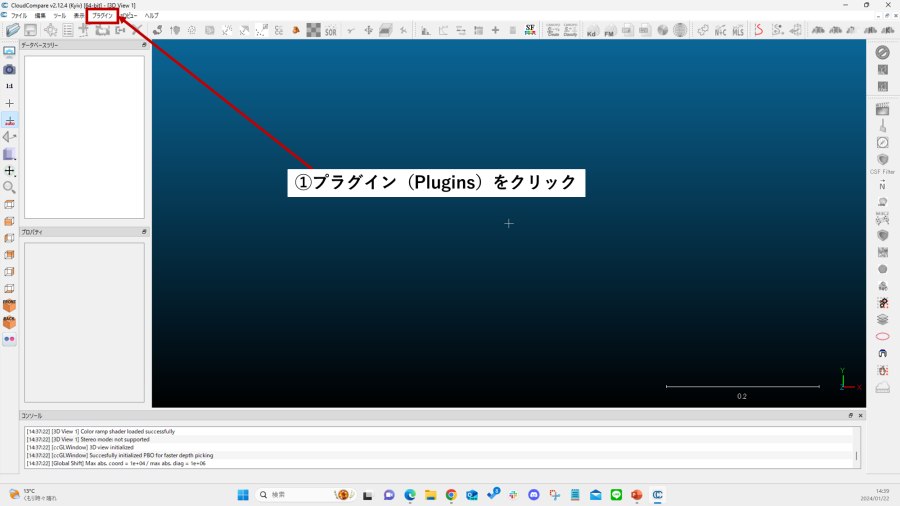Screen dimensions: 900x506
Task: Click the Open file folder icon
Action: pyautogui.click(x=13, y=30)
